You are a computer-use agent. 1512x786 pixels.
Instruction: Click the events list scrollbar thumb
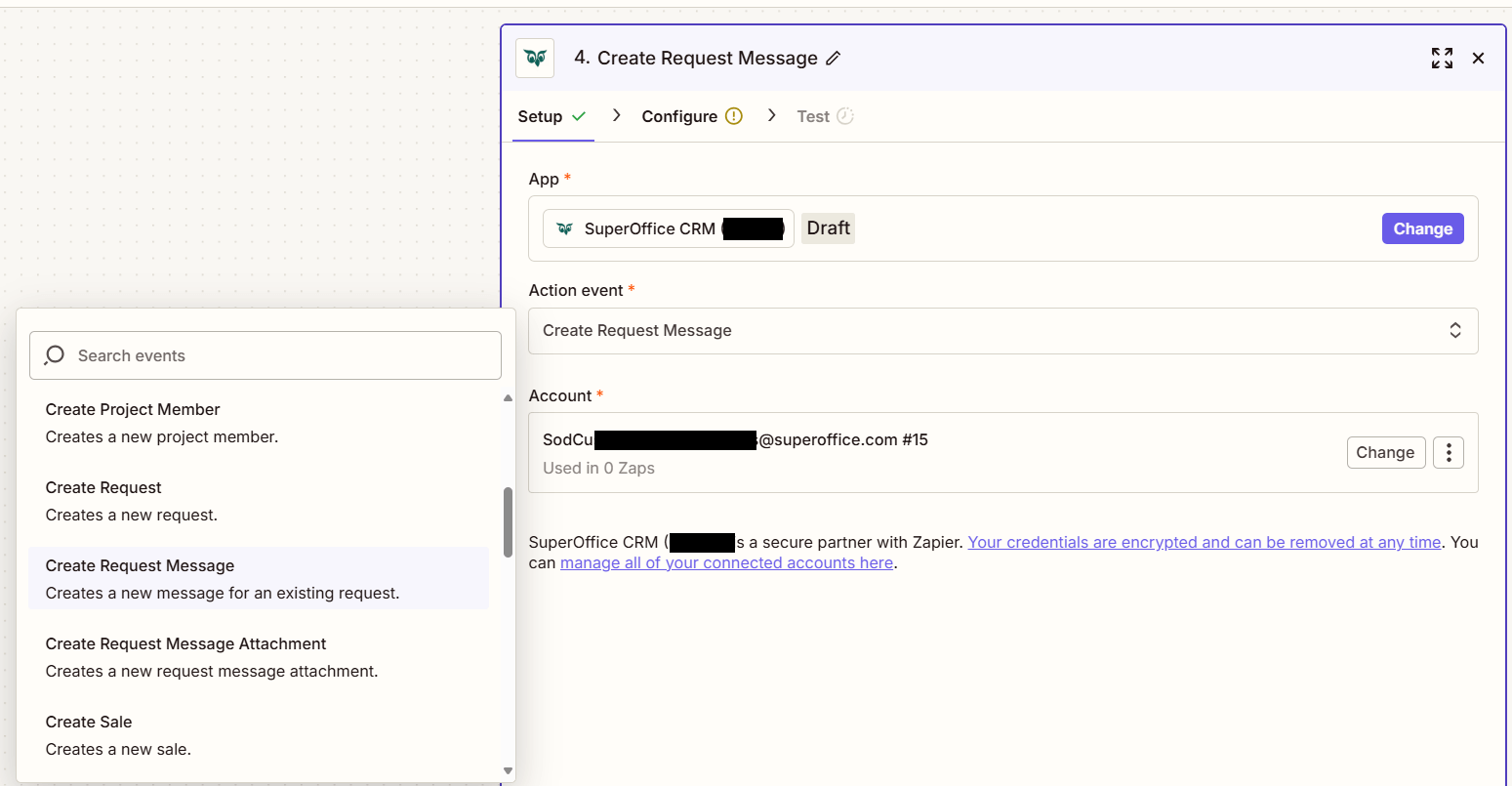tap(508, 522)
